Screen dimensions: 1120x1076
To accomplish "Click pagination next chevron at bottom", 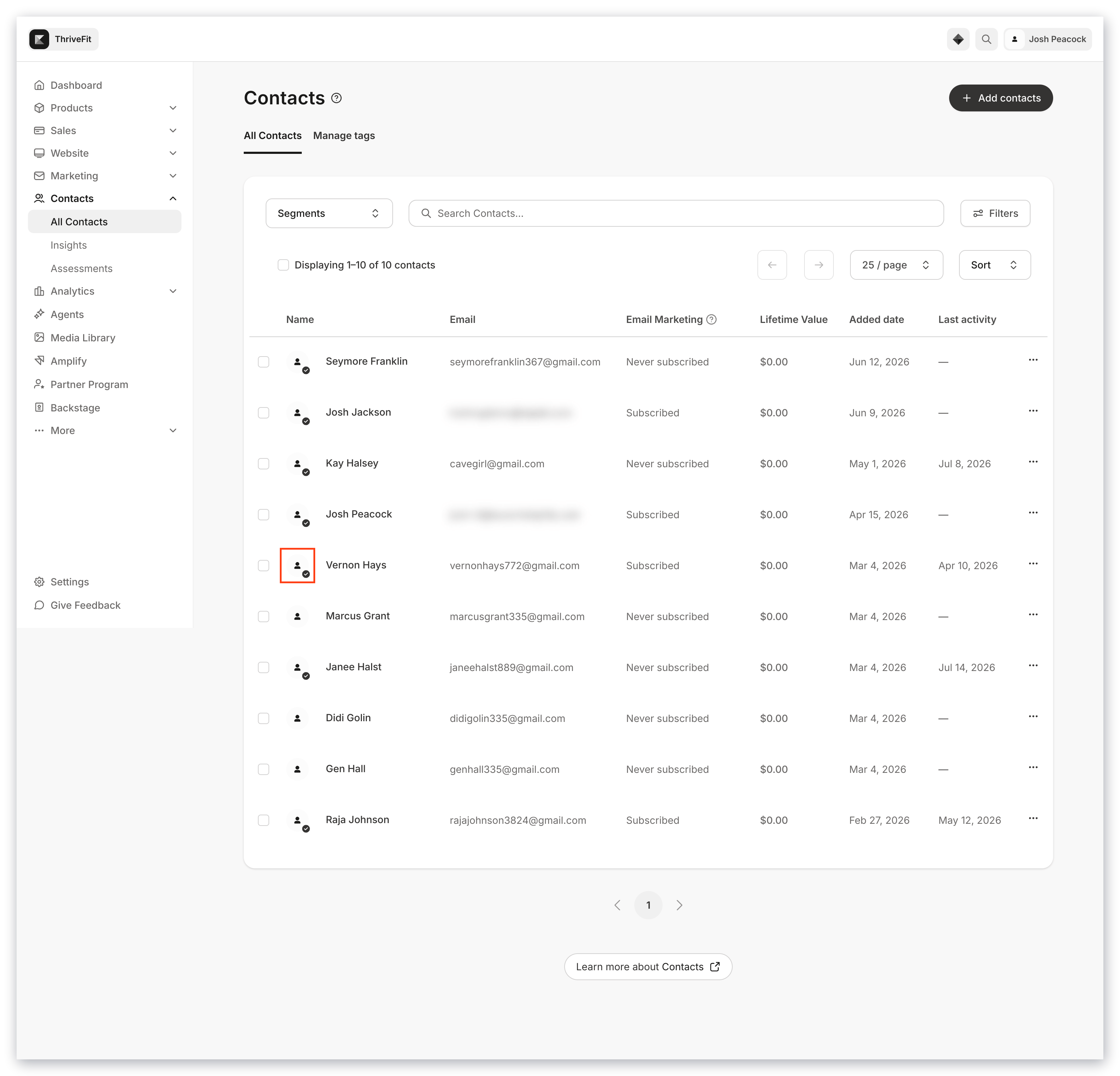I will pos(680,905).
